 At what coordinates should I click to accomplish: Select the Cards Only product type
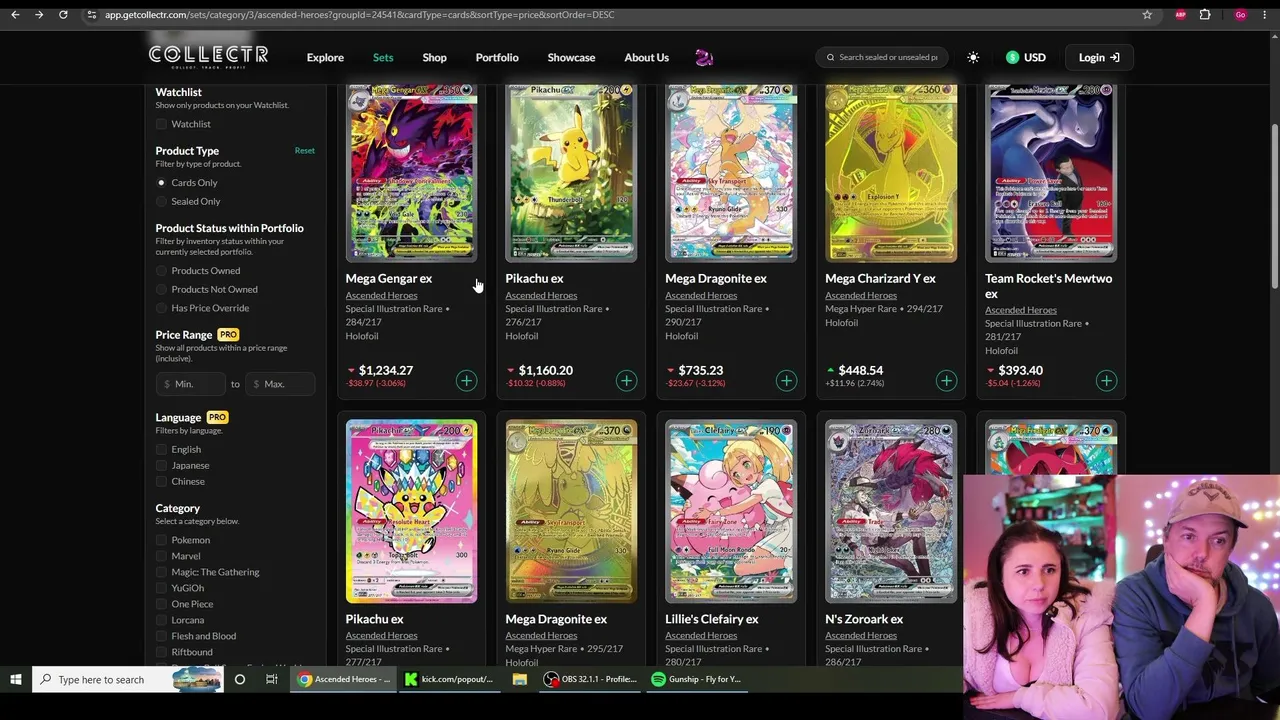click(161, 183)
